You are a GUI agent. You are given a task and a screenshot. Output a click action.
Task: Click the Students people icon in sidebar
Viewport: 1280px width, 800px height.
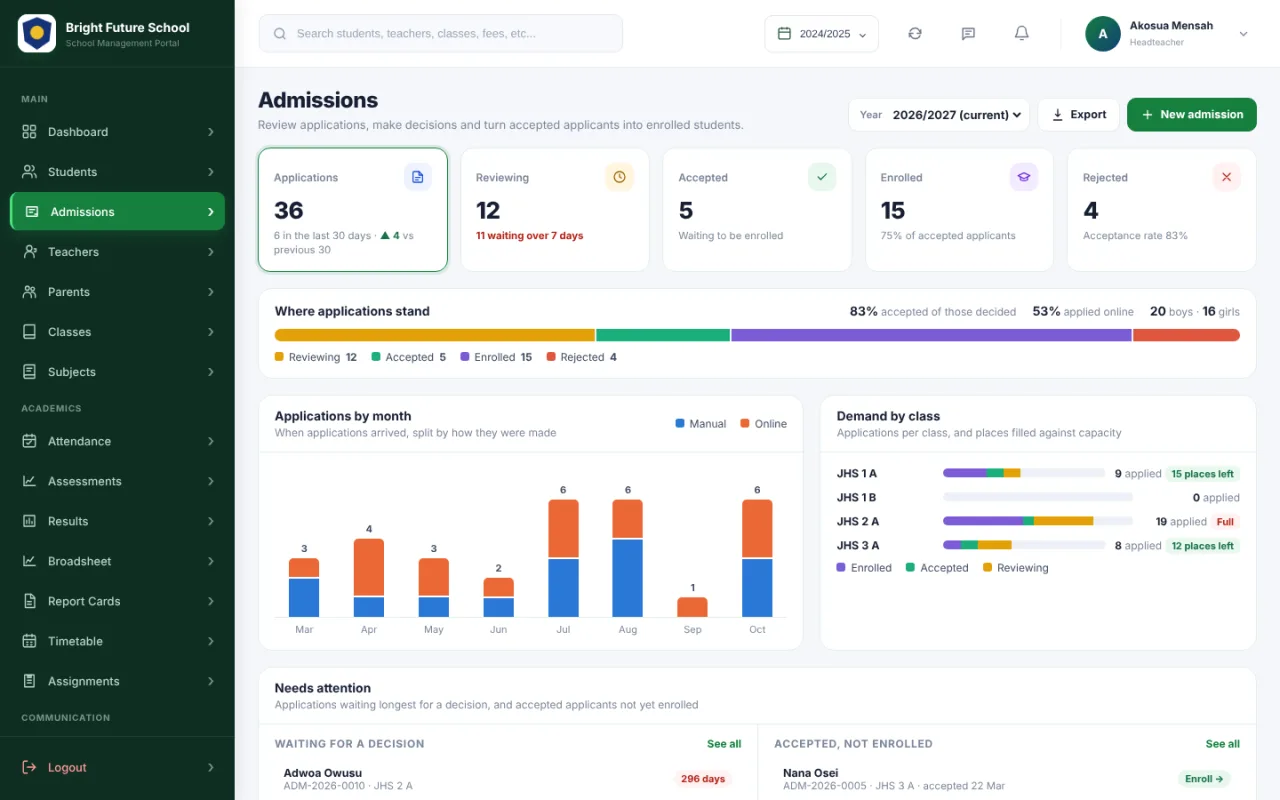click(x=30, y=172)
